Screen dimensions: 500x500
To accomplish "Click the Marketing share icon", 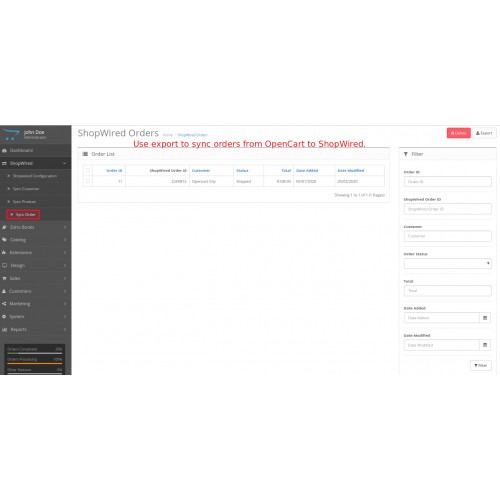I will [x=4, y=304].
